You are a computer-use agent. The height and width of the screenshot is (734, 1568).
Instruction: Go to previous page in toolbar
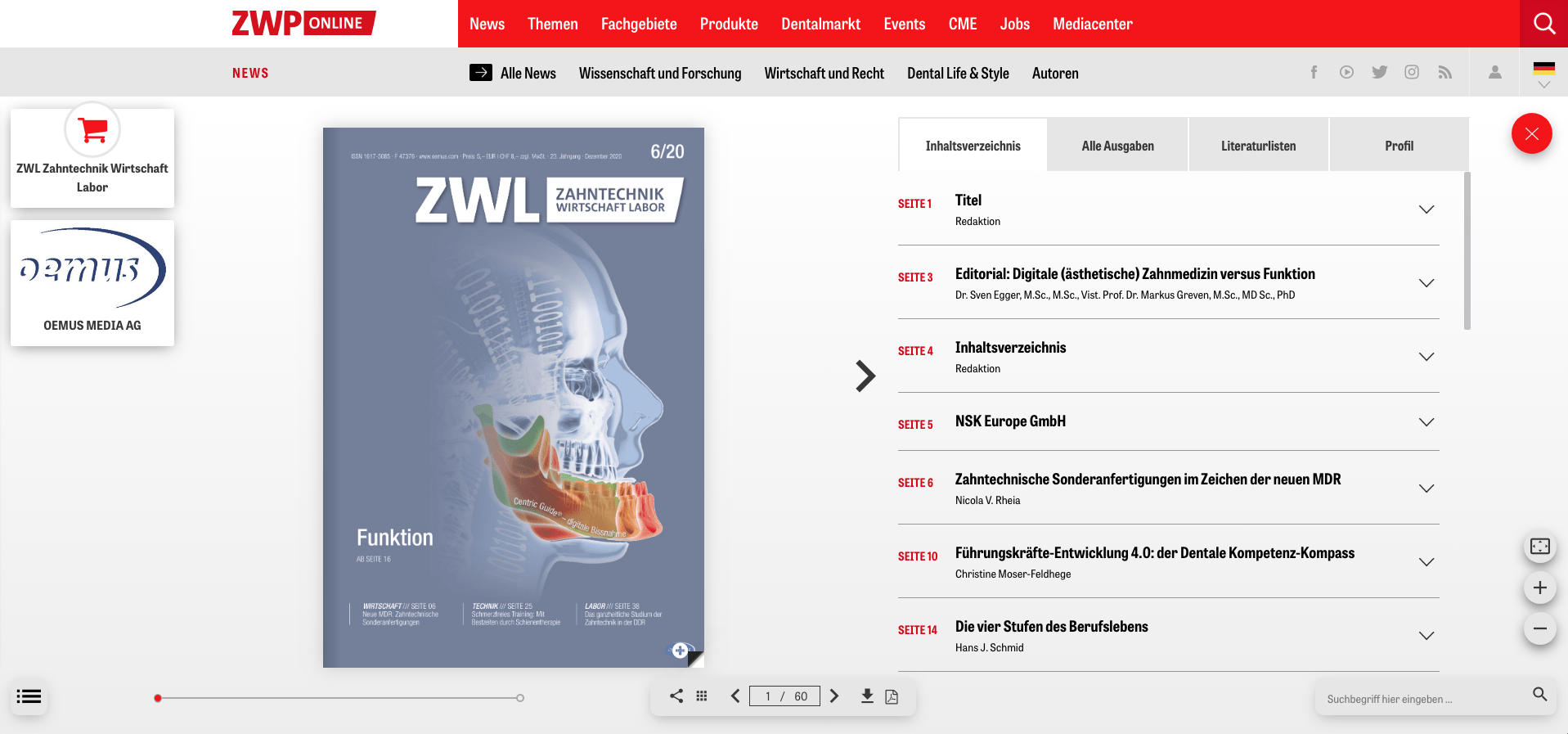[x=735, y=696]
